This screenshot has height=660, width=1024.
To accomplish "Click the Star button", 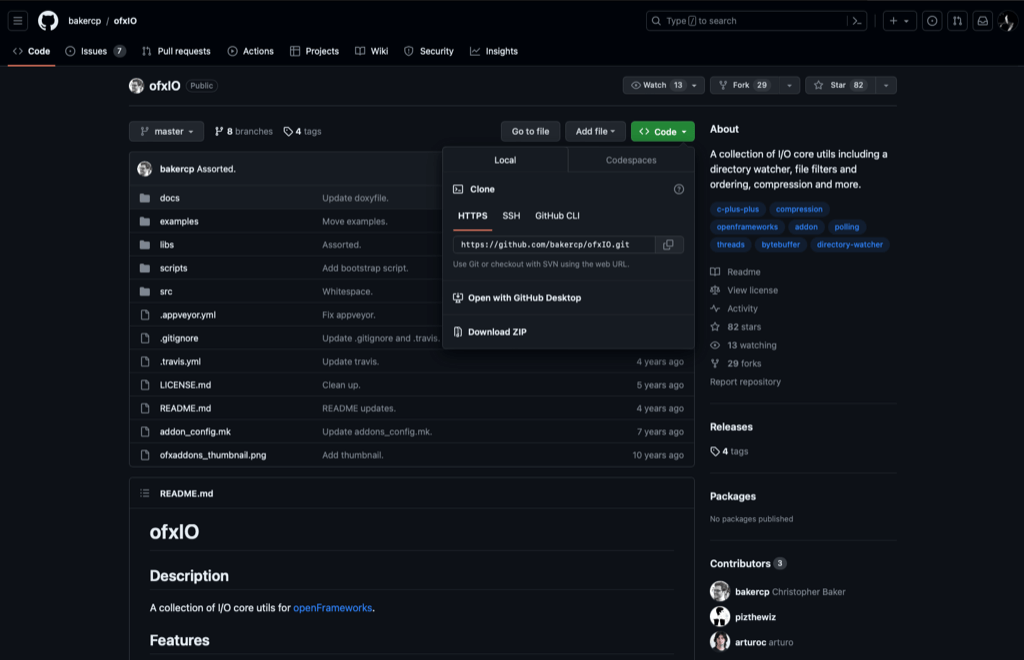I will click(840, 85).
